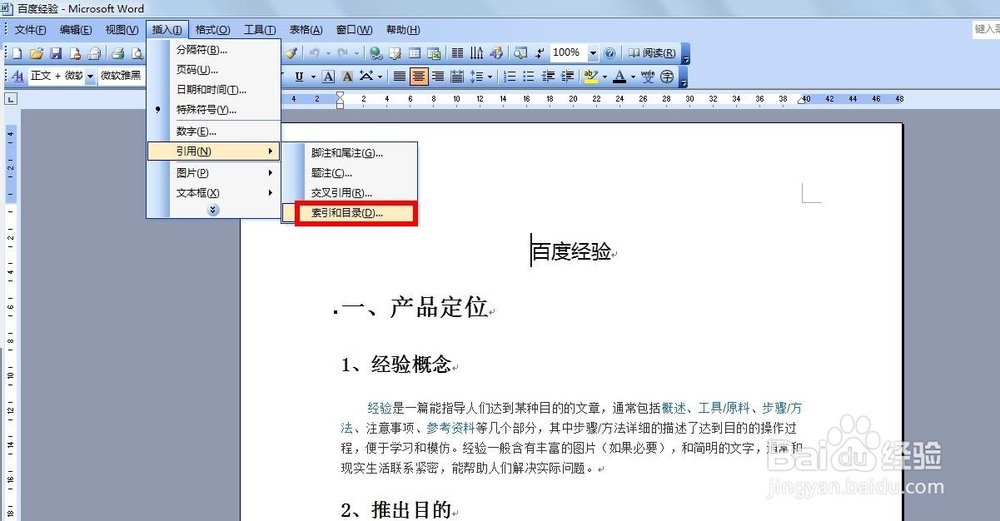Open the 编辑(E) menu

[76, 30]
